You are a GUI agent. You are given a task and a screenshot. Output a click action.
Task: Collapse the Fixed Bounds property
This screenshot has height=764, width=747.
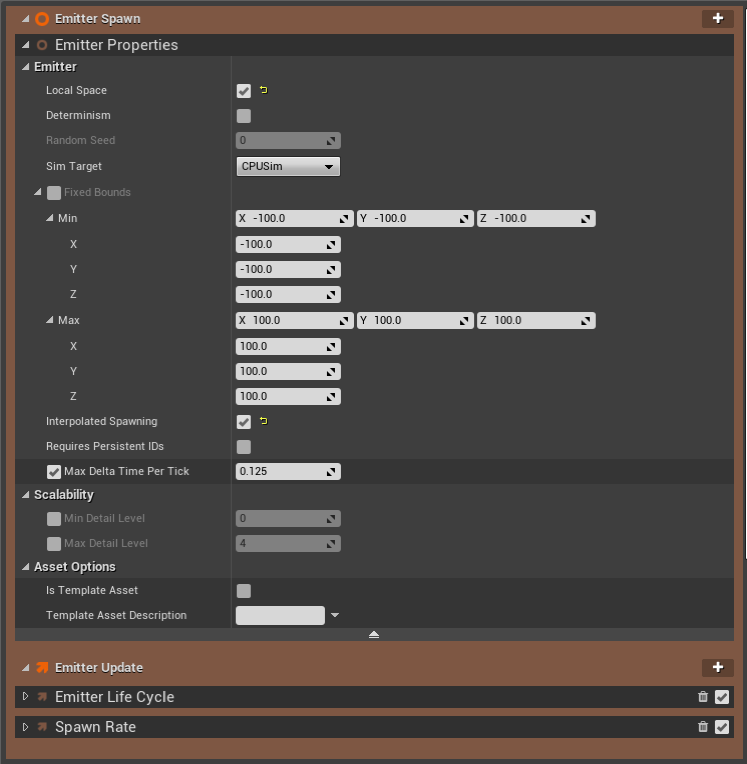tap(38, 192)
